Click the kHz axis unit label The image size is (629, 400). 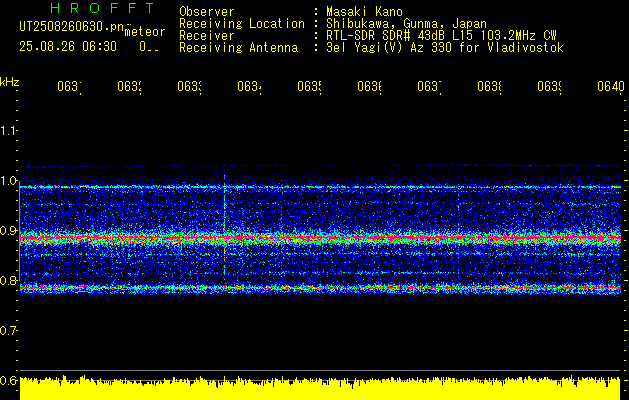tap(10, 82)
